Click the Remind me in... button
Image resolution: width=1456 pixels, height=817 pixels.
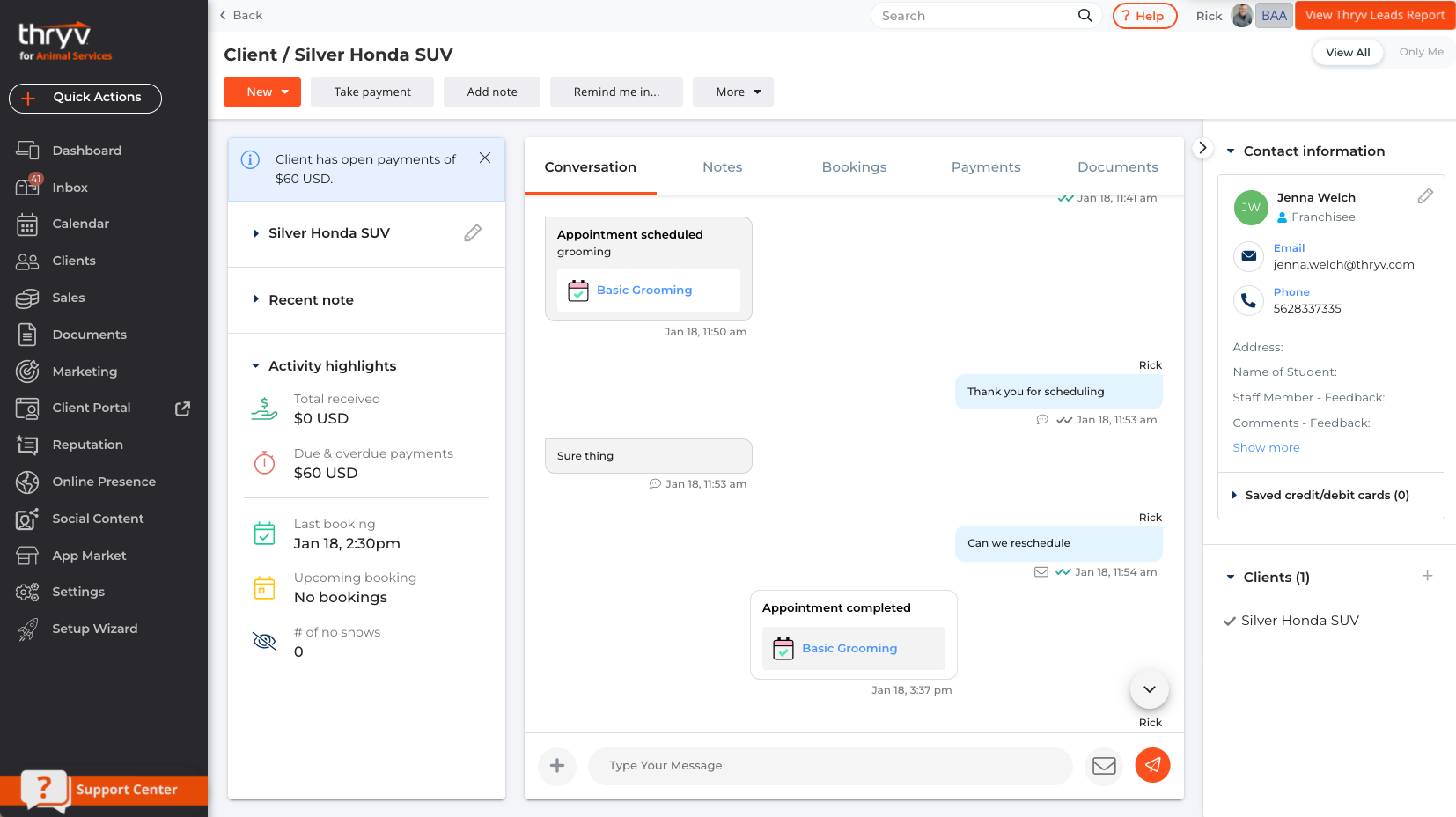[616, 92]
